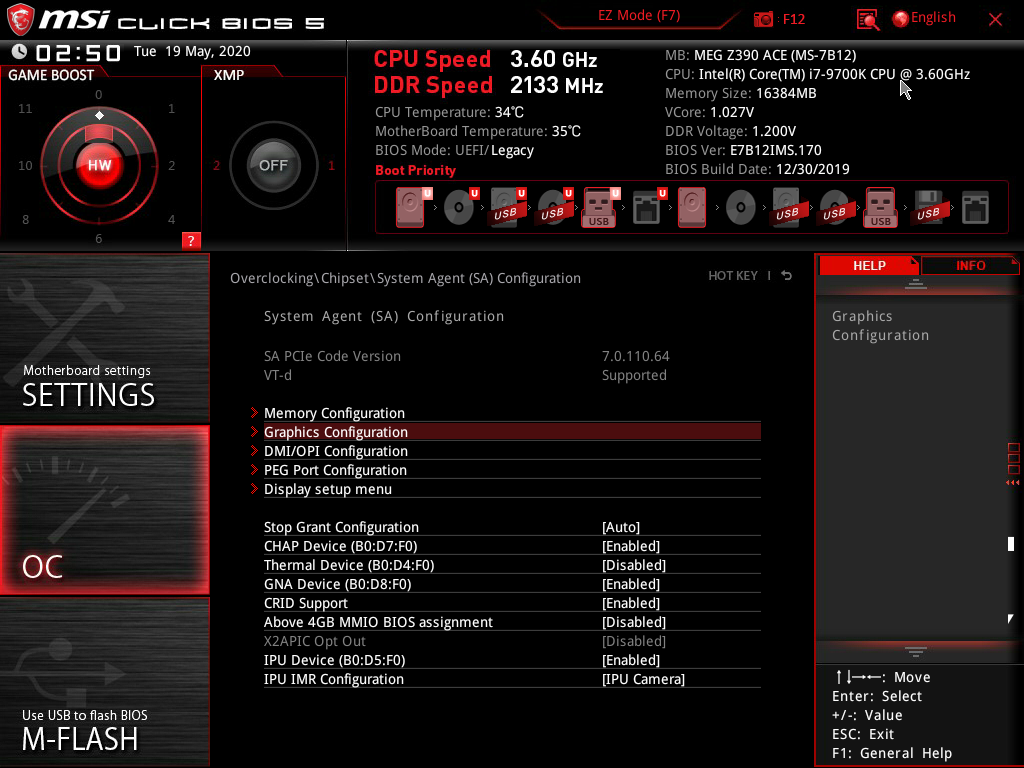Screen dimensions: 1024x768
Task: Toggle CHAP Device [Enabled] value
Action: (x=631, y=546)
